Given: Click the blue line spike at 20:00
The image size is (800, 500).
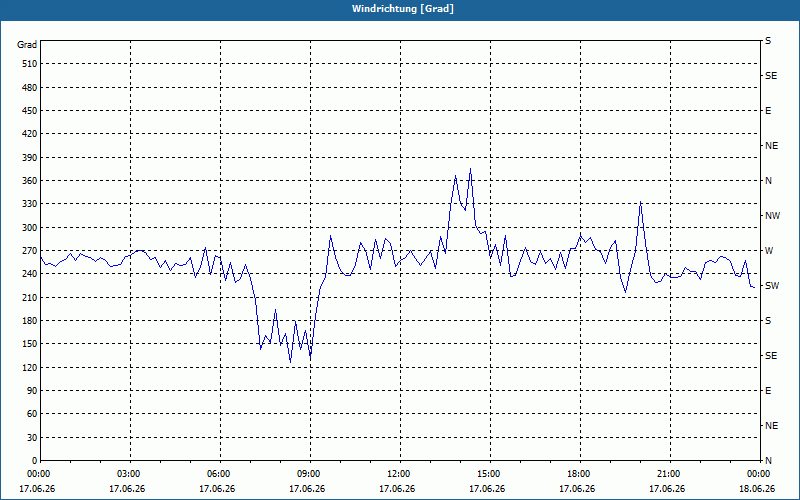Looking at the screenshot, I should [x=640, y=202].
